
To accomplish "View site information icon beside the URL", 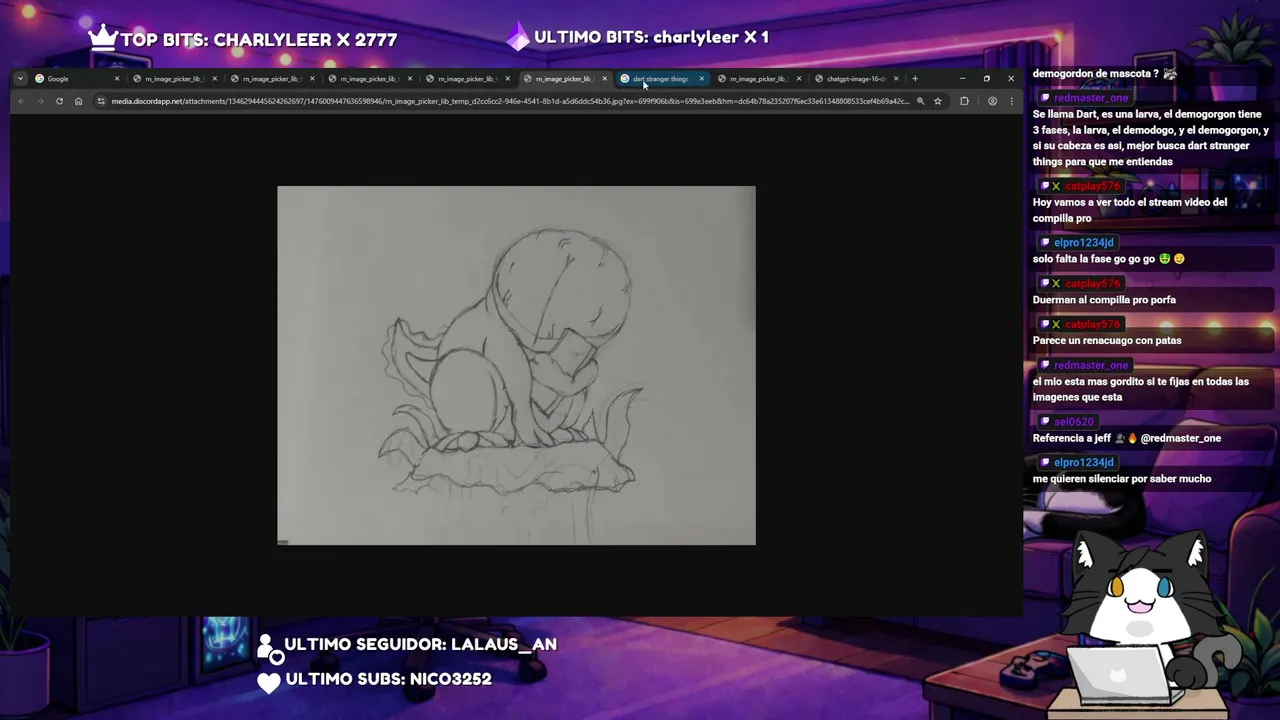I will click(101, 101).
